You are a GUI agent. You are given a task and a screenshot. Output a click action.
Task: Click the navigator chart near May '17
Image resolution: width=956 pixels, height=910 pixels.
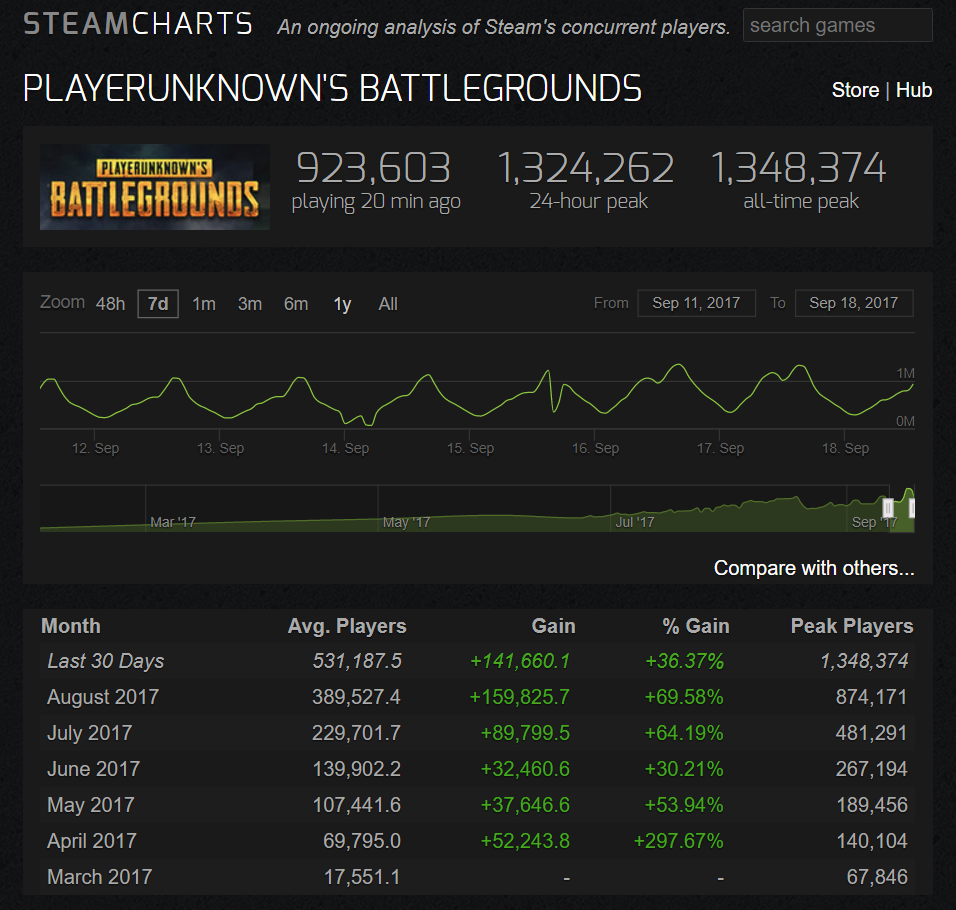point(406,515)
